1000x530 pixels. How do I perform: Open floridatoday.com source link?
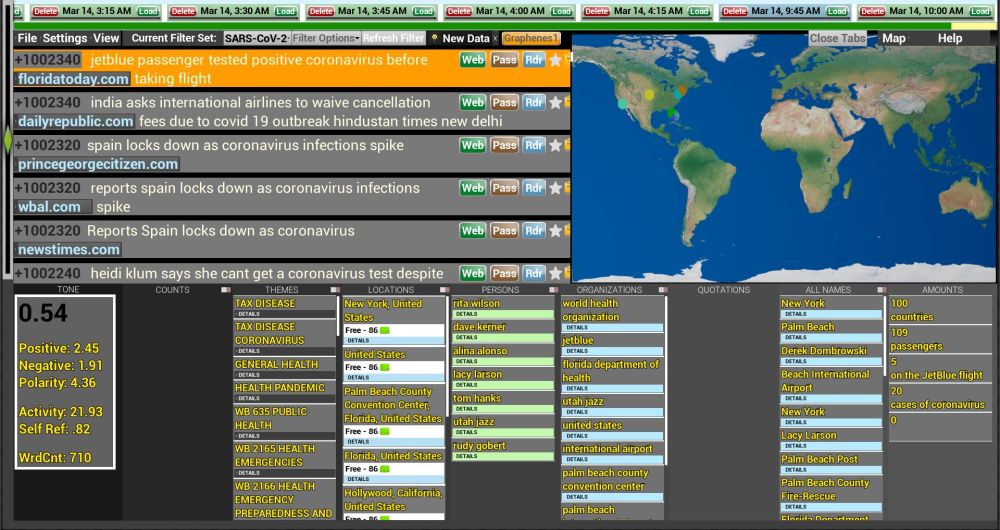[74, 79]
